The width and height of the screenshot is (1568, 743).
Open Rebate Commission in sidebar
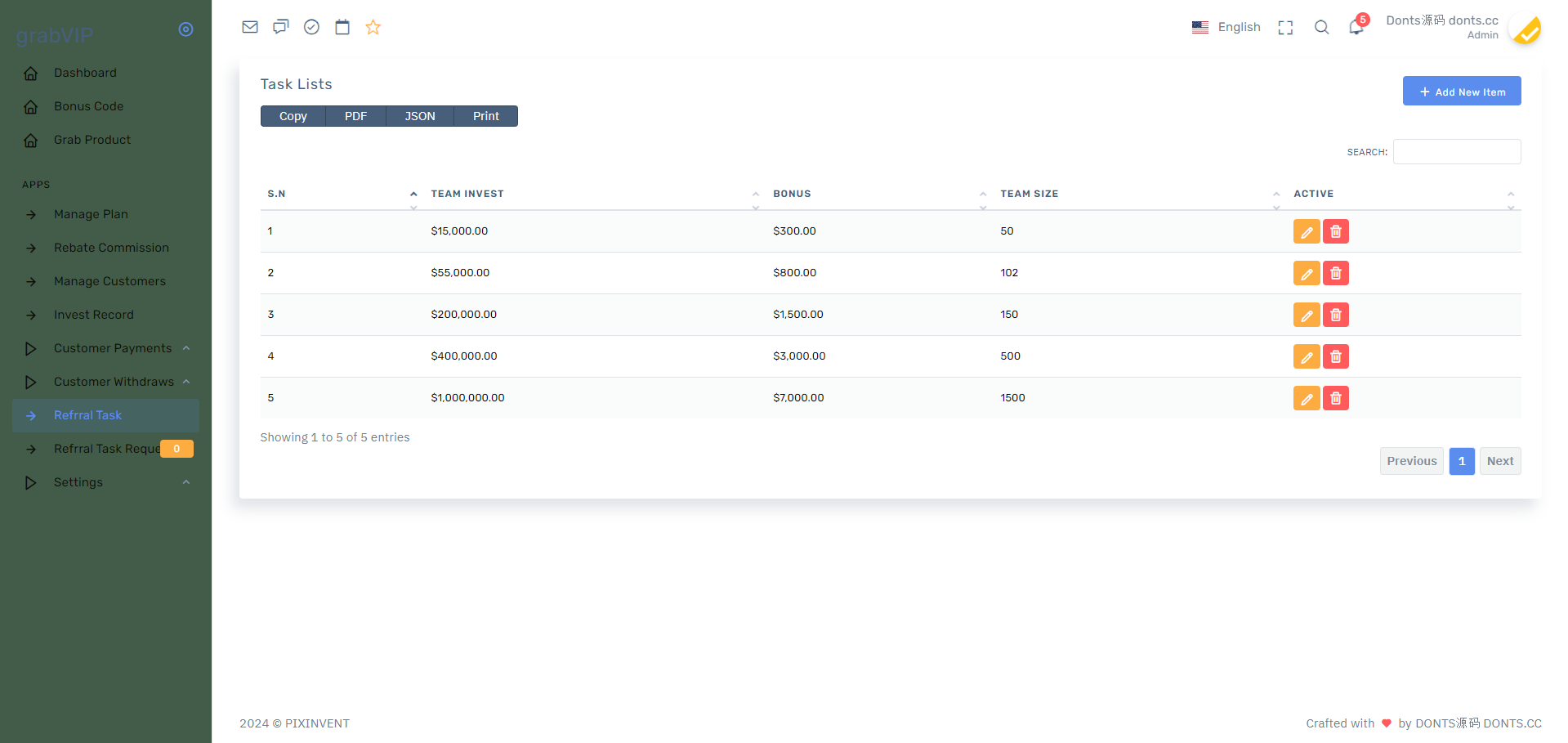click(x=105, y=248)
